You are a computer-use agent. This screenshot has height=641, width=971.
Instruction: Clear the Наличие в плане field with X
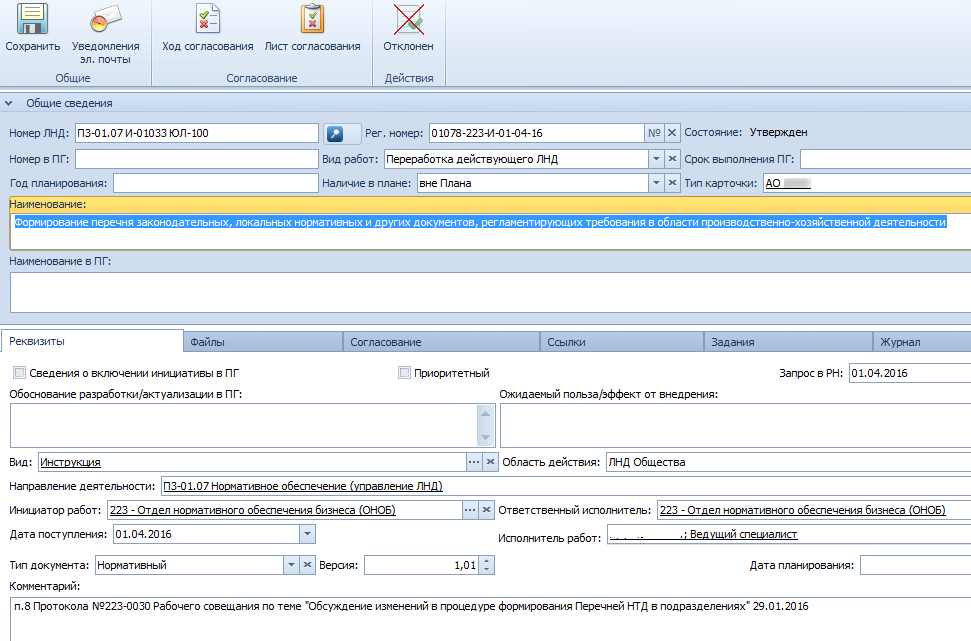click(672, 183)
